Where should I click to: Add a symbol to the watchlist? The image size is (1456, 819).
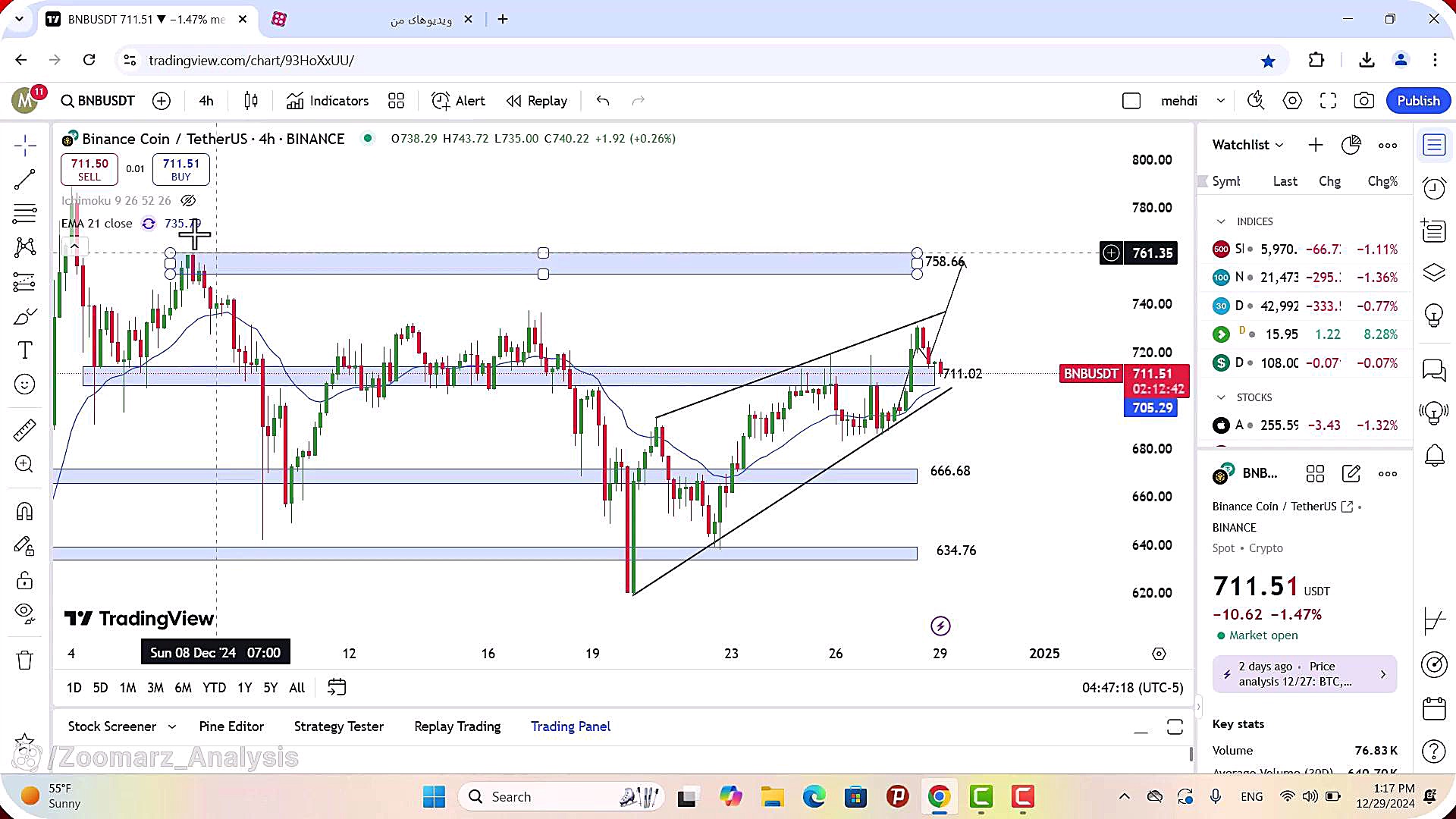tap(1316, 145)
